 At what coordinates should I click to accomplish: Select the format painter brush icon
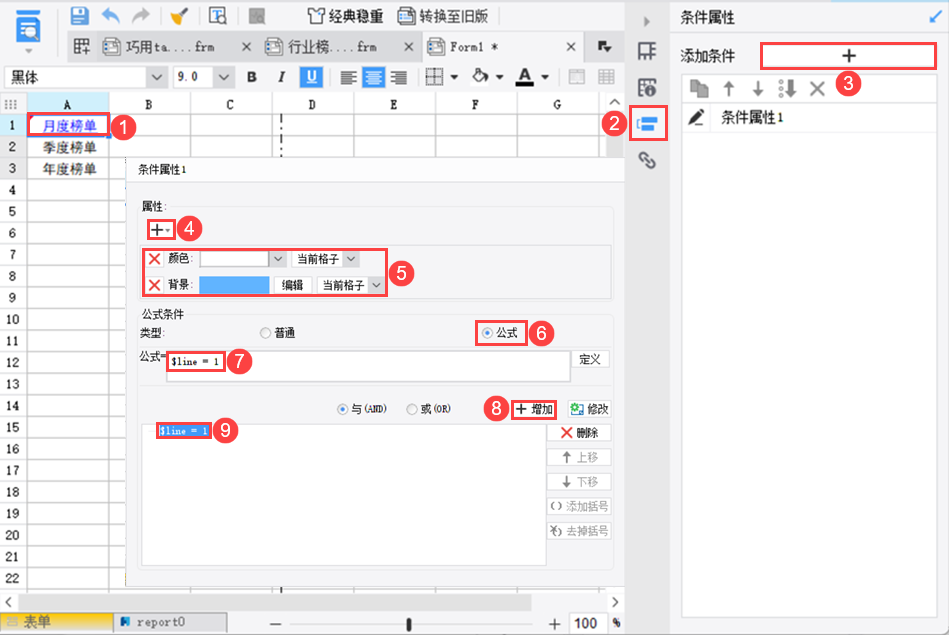(x=178, y=16)
